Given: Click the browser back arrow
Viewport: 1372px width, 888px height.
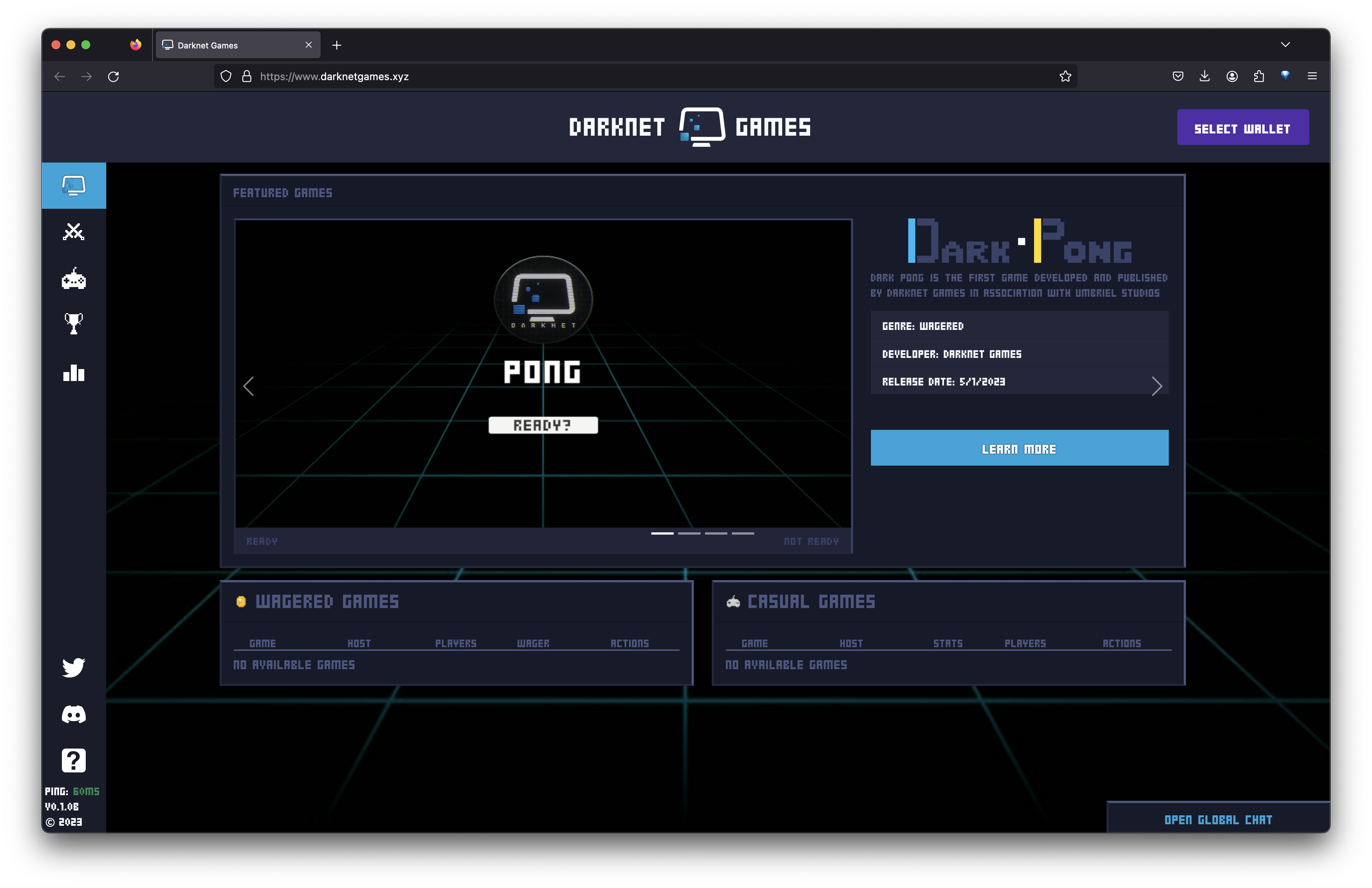Looking at the screenshot, I should (59, 77).
